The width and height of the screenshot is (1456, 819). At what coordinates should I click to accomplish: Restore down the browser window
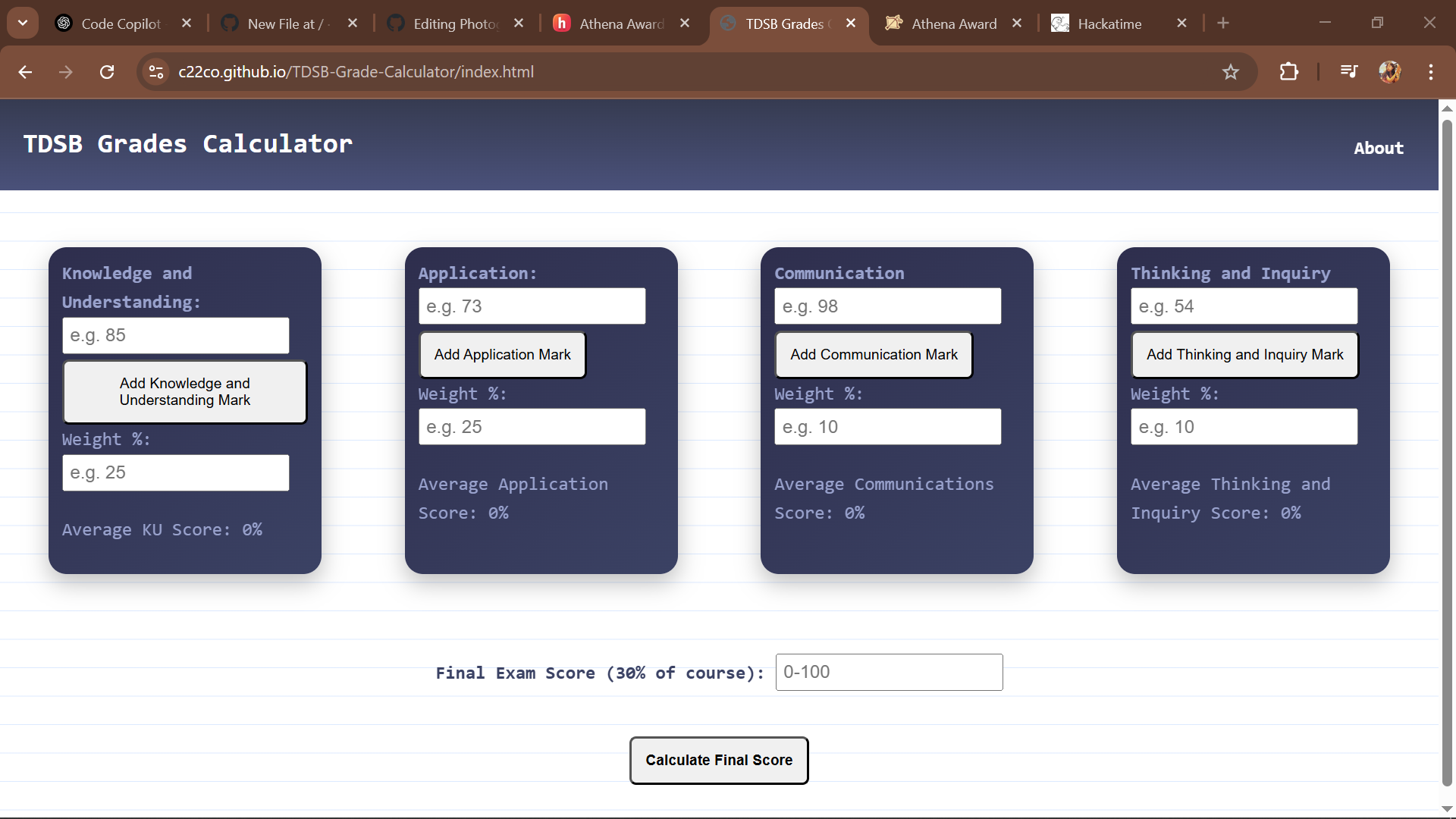[1377, 23]
